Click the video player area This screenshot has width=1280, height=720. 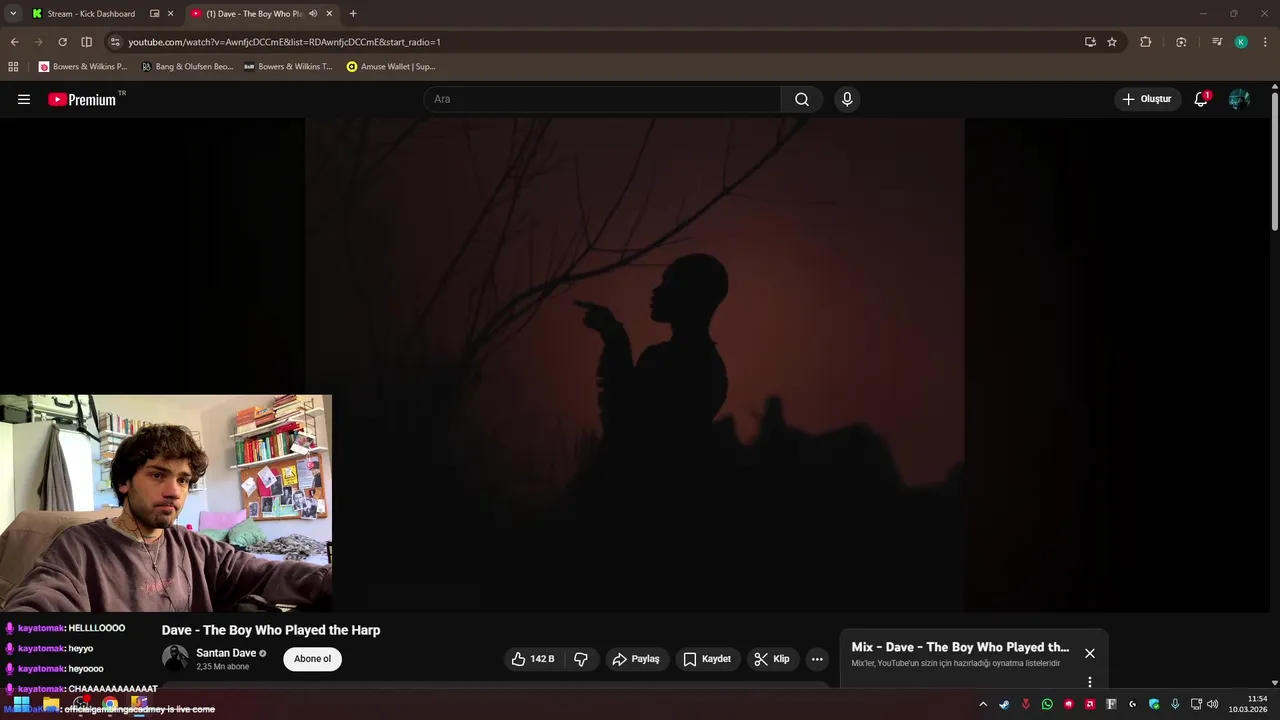point(634,364)
